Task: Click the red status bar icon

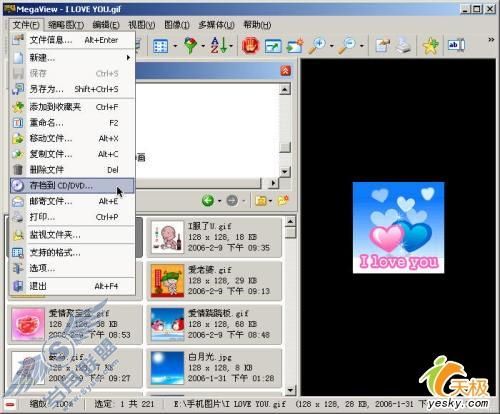Action: [x=11, y=405]
